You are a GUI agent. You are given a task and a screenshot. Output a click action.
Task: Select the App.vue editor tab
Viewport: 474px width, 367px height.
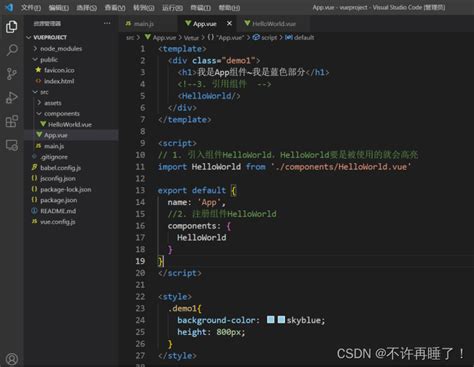(204, 24)
